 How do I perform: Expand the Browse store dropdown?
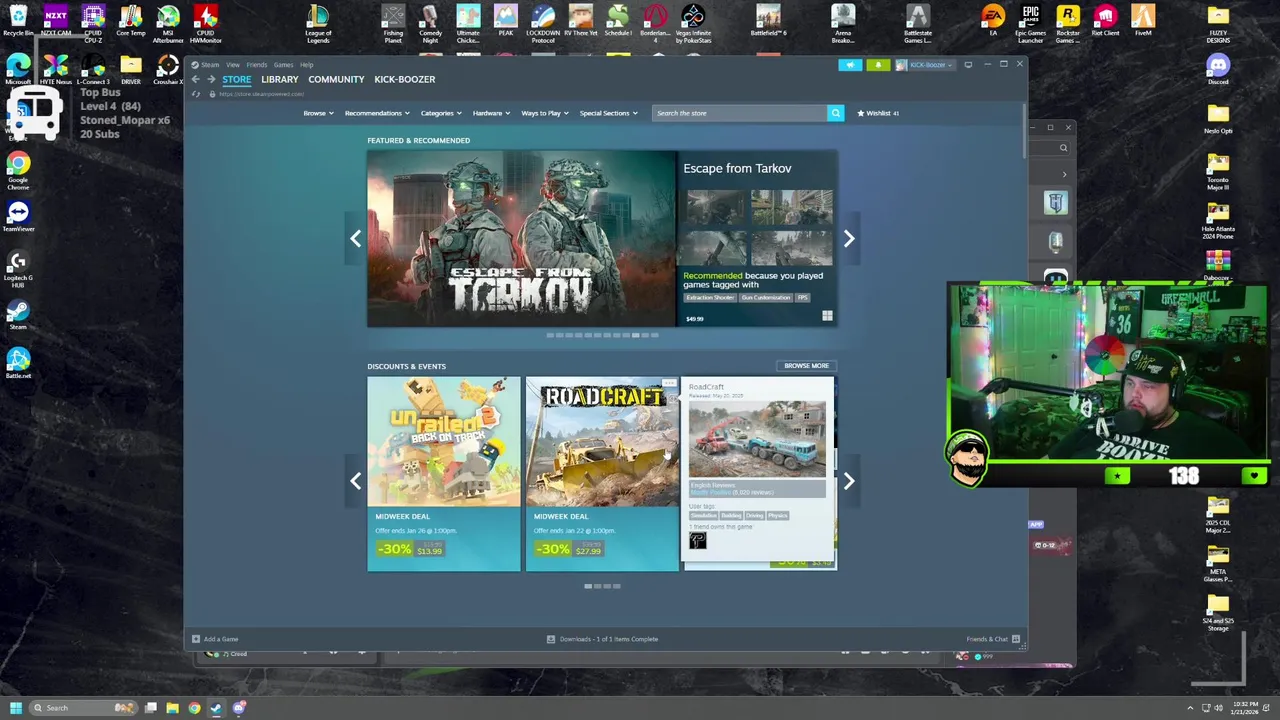click(318, 113)
